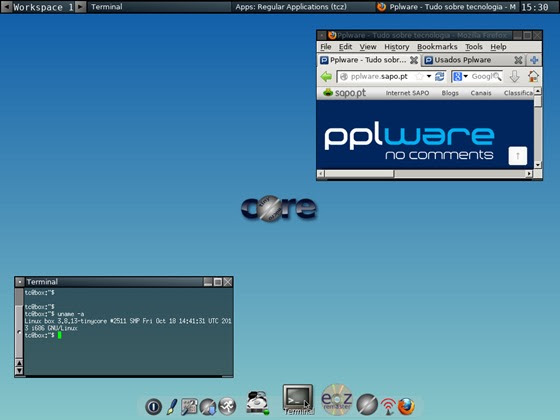Click the Blogs link in sapo bar
Screen dimensions: 560x420
pos(450,93)
